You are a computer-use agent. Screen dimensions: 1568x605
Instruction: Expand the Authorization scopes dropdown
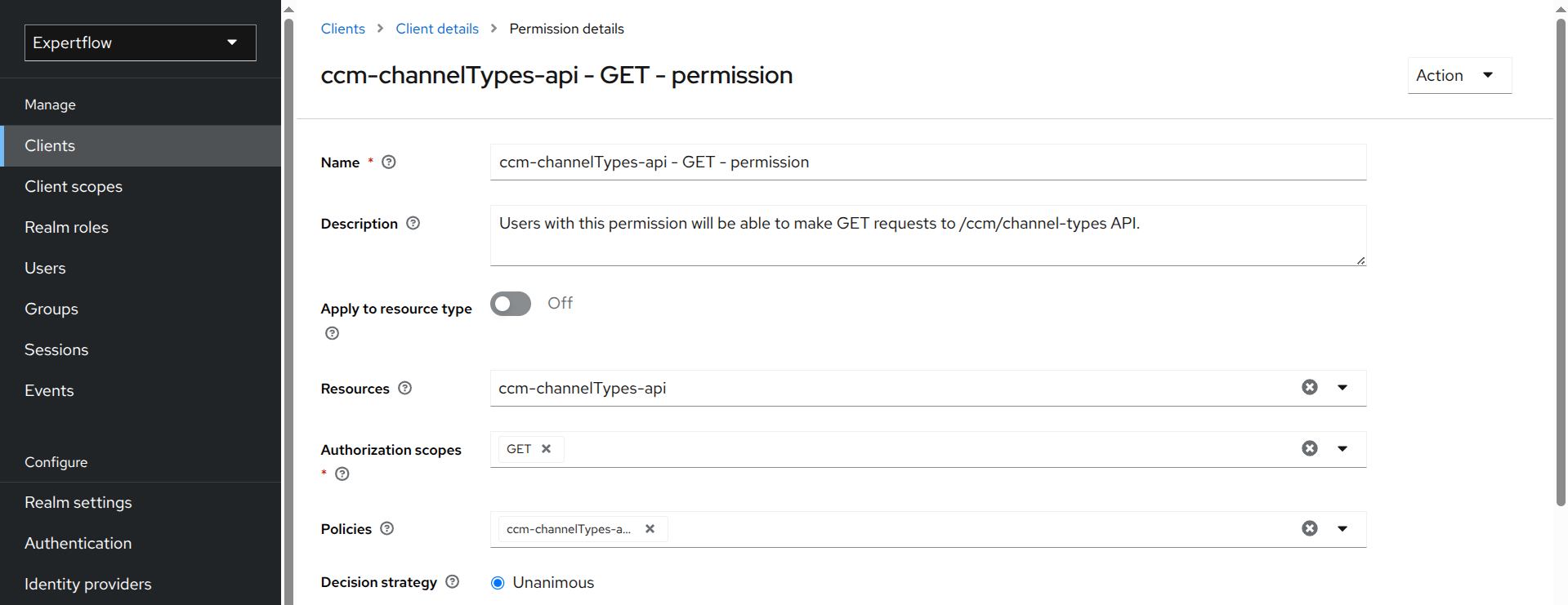(1342, 448)
